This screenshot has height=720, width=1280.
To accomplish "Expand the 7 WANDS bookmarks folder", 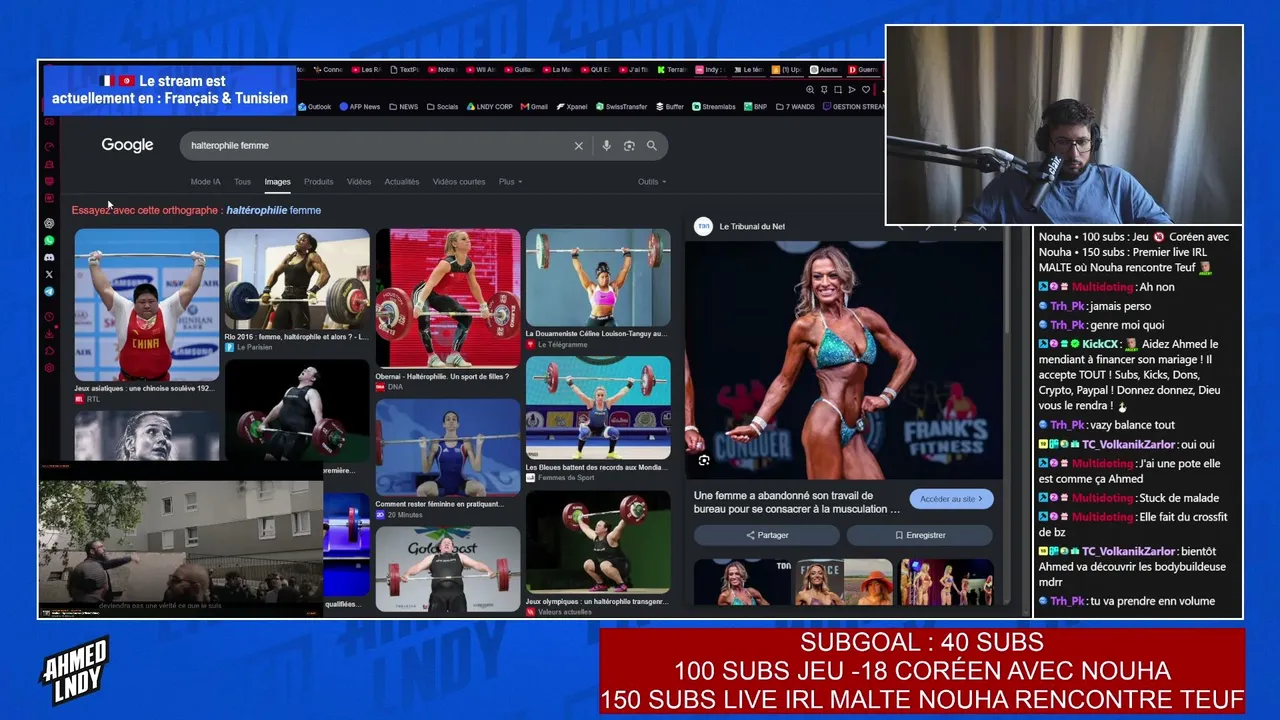I will [x=795, y=107].
